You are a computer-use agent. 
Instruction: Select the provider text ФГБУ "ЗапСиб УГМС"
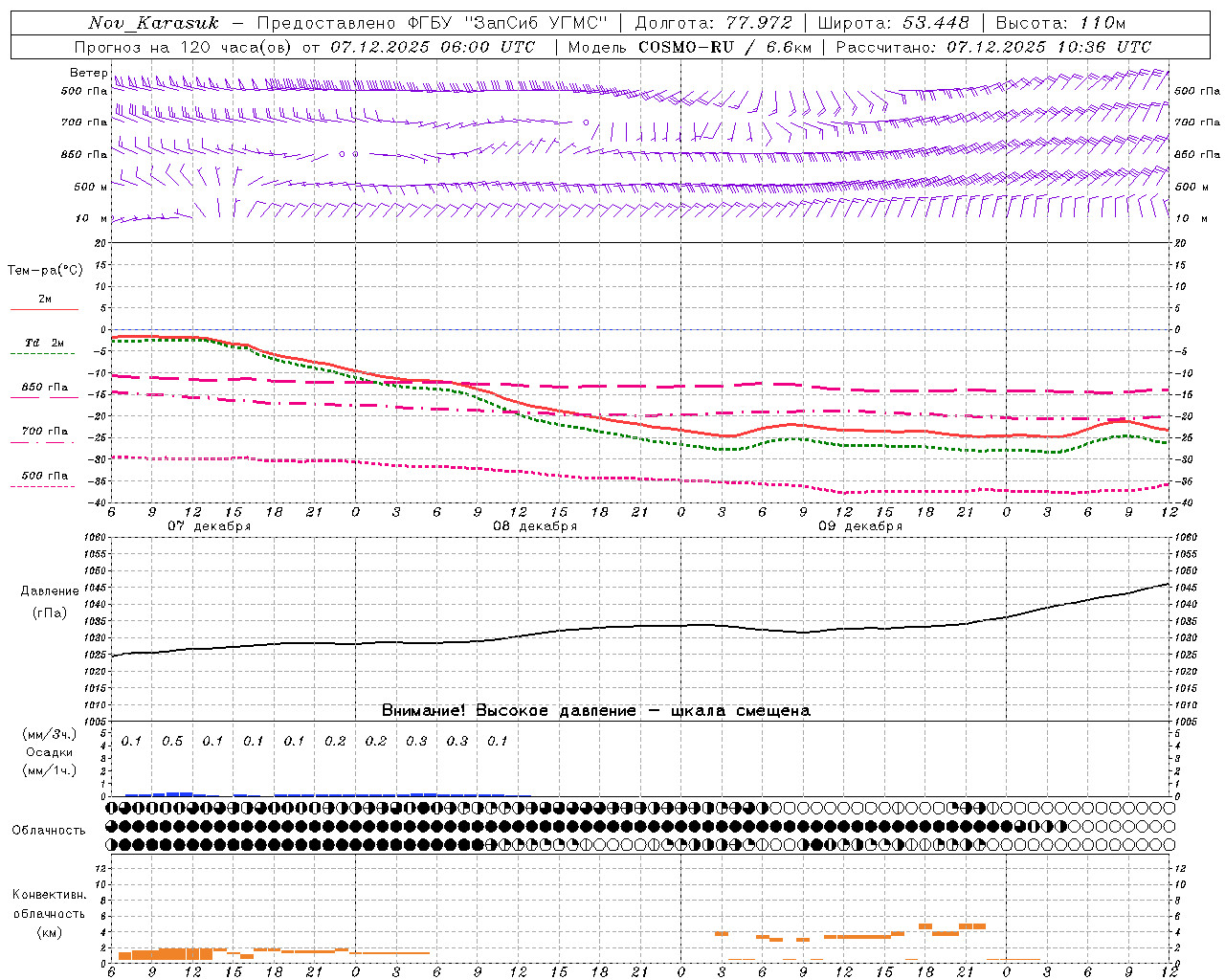(509, 23)
